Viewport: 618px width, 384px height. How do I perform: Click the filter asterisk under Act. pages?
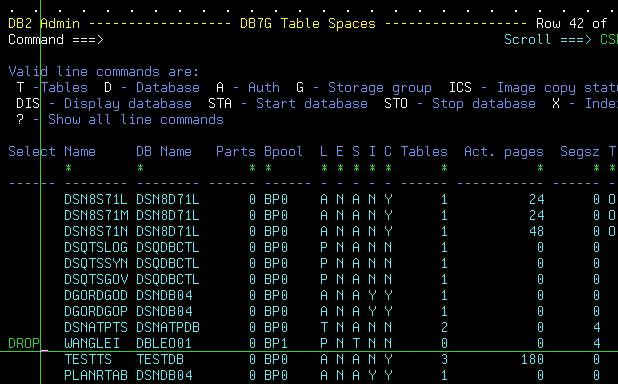[540, 168]
